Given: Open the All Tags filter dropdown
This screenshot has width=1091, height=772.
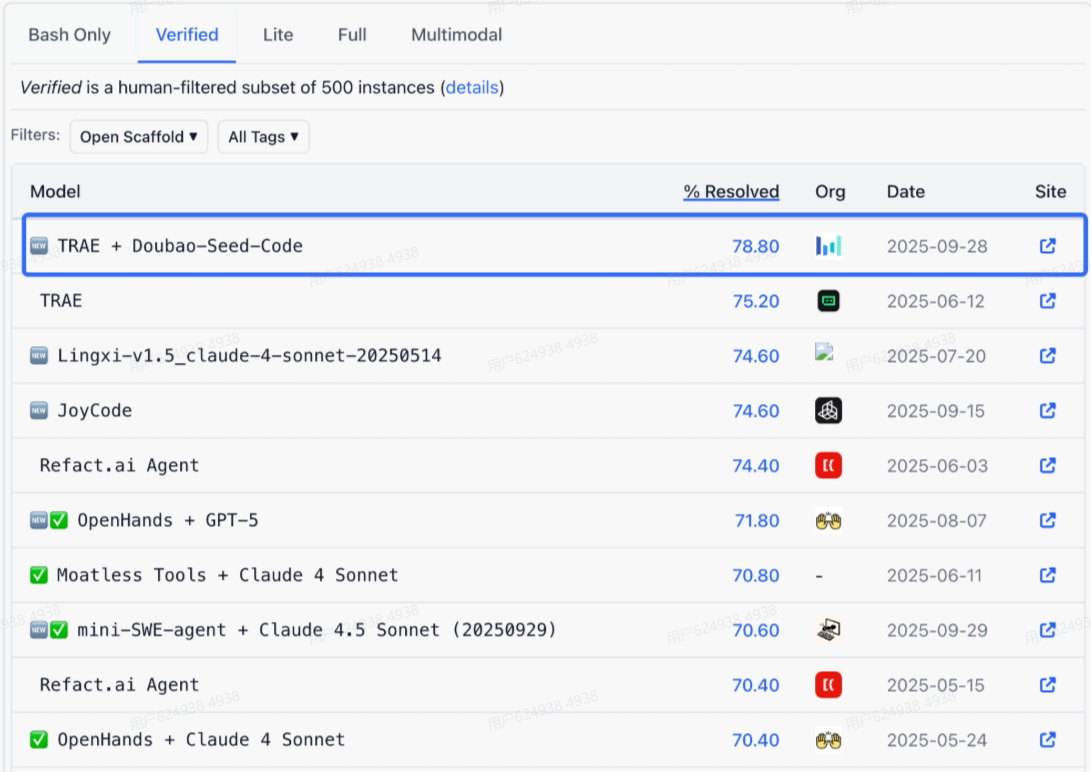Looking at the screenshot, I should pyautogui.click(x=263, y=136).
